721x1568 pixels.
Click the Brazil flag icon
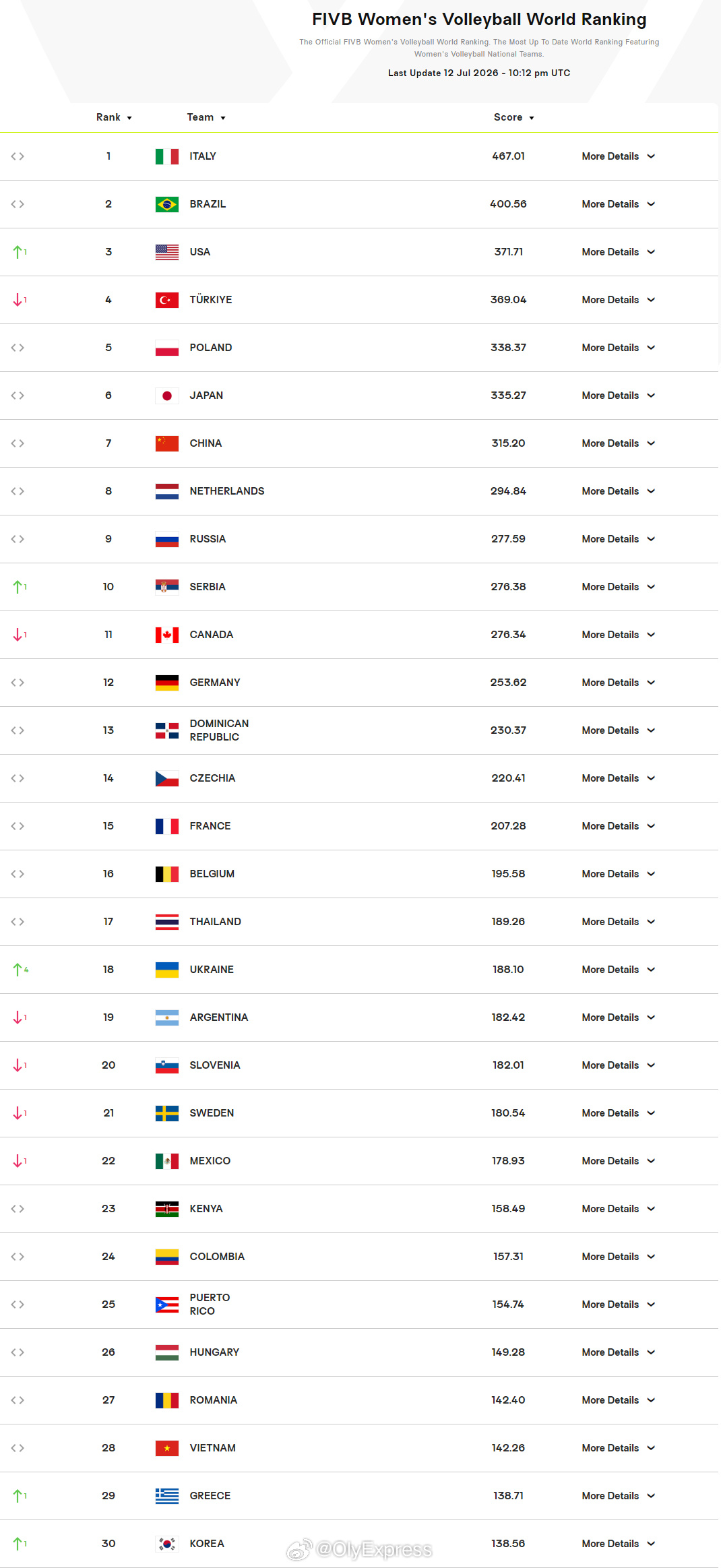[167, 204]
